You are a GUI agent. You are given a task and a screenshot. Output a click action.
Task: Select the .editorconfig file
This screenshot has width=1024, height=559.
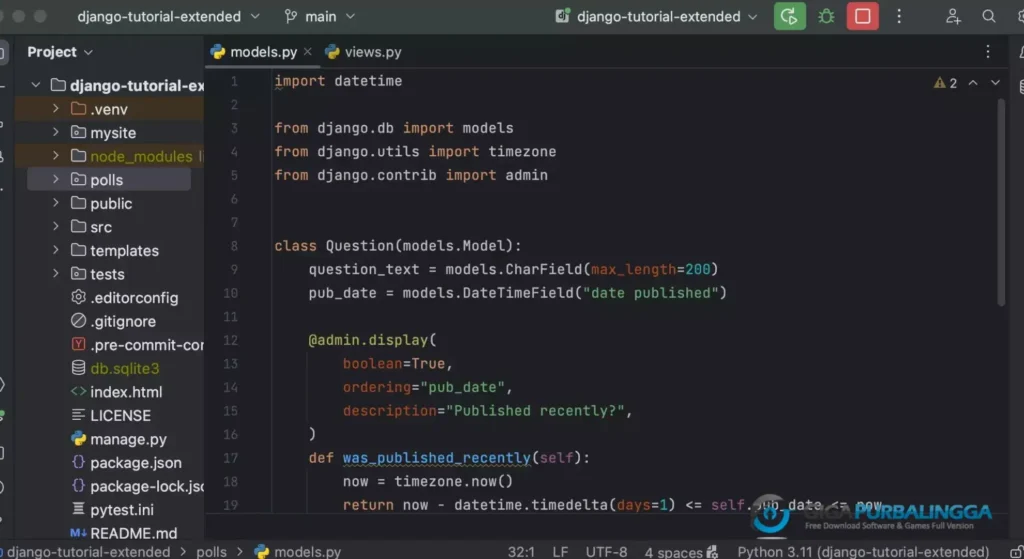pos(124,298)
